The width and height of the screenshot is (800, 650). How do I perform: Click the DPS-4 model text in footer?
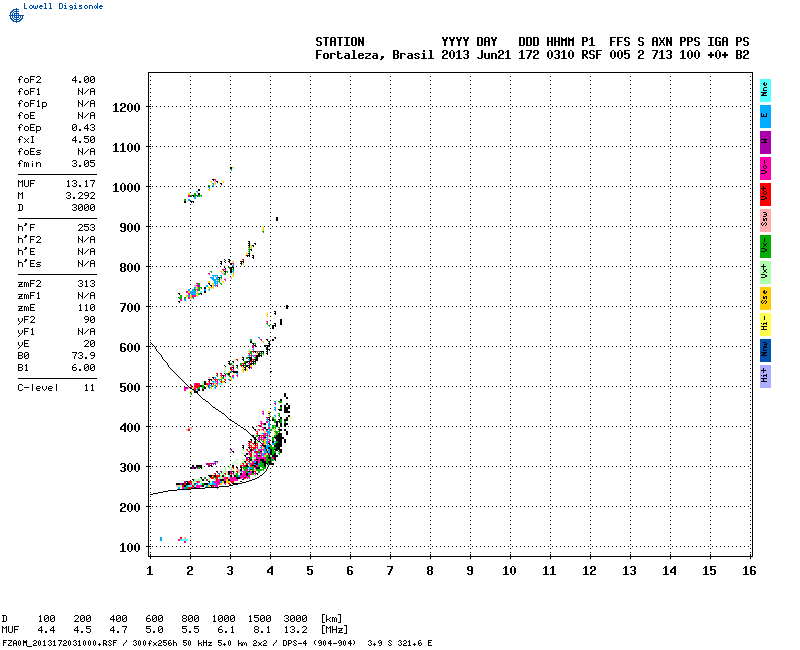(295, 643)
